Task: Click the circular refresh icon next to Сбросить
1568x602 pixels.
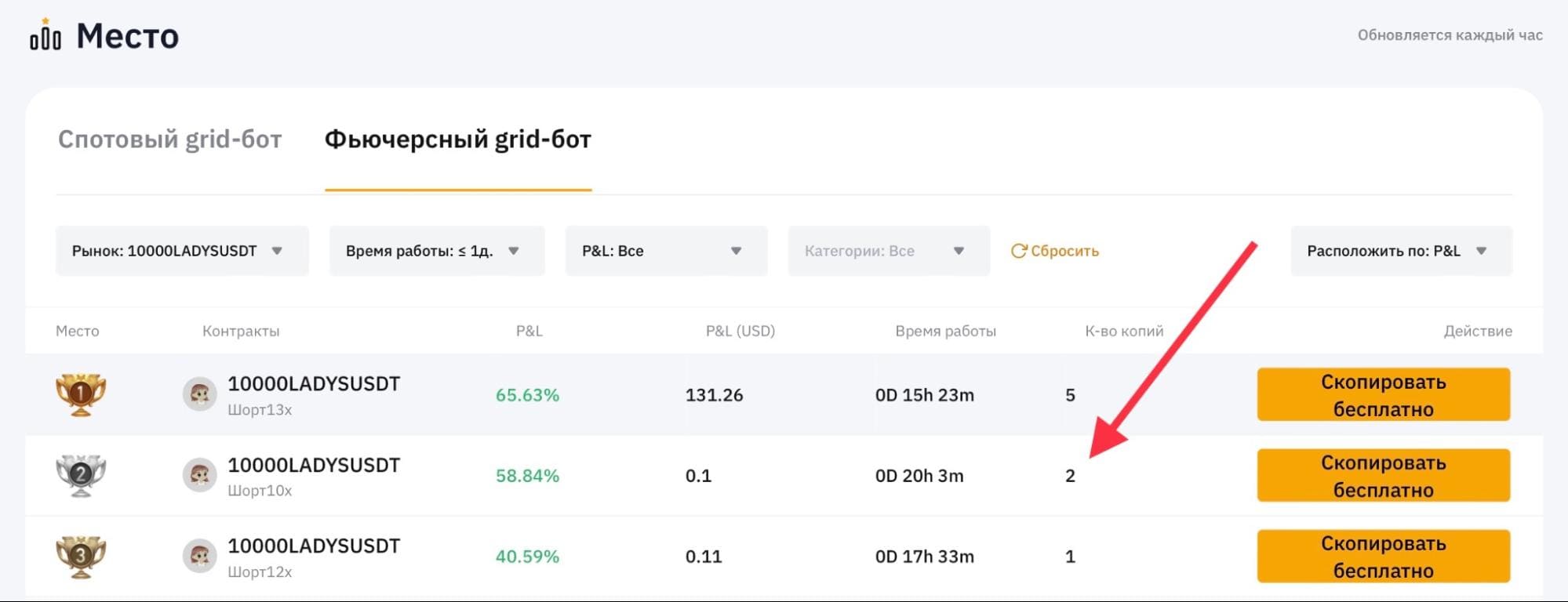Action: pyautogui.click(x=1018, y=251)
